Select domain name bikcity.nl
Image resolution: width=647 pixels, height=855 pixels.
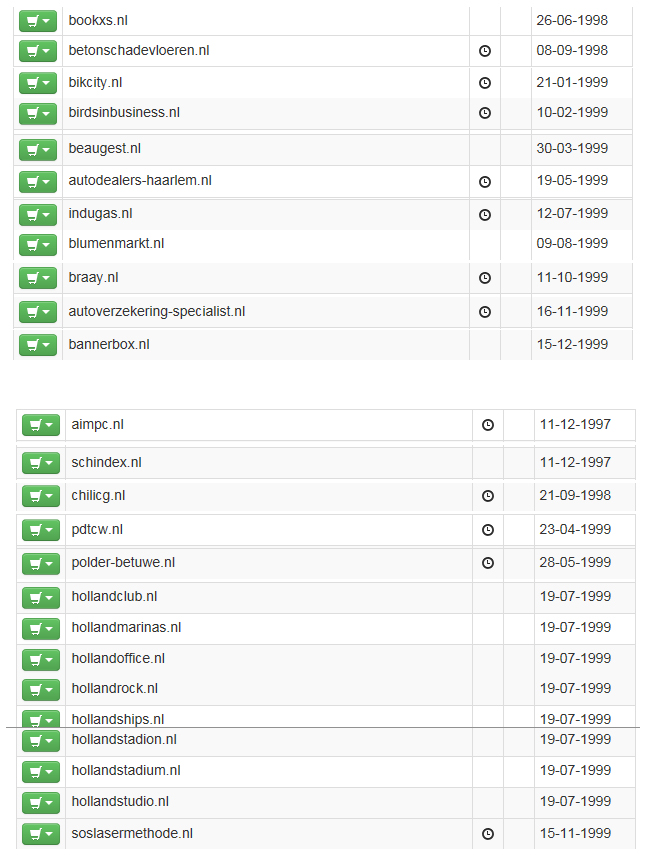pos(95,82)
